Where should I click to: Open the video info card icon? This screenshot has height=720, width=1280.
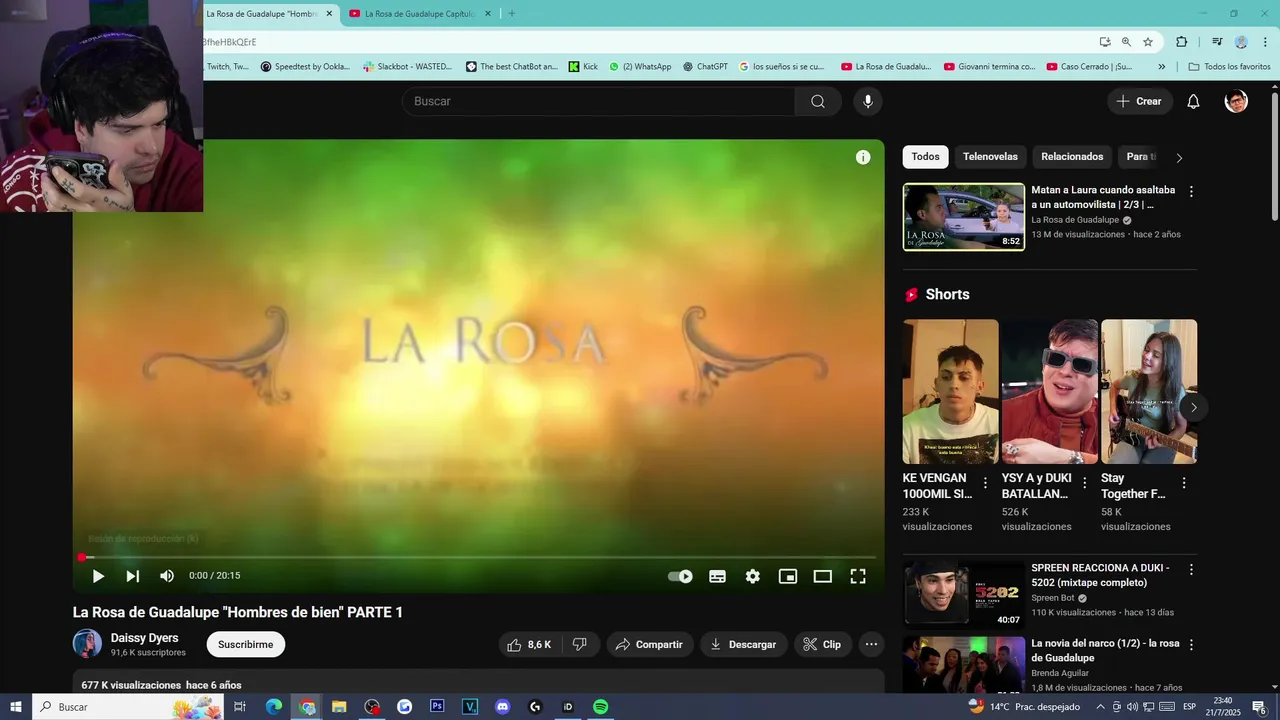pos(863,157)
